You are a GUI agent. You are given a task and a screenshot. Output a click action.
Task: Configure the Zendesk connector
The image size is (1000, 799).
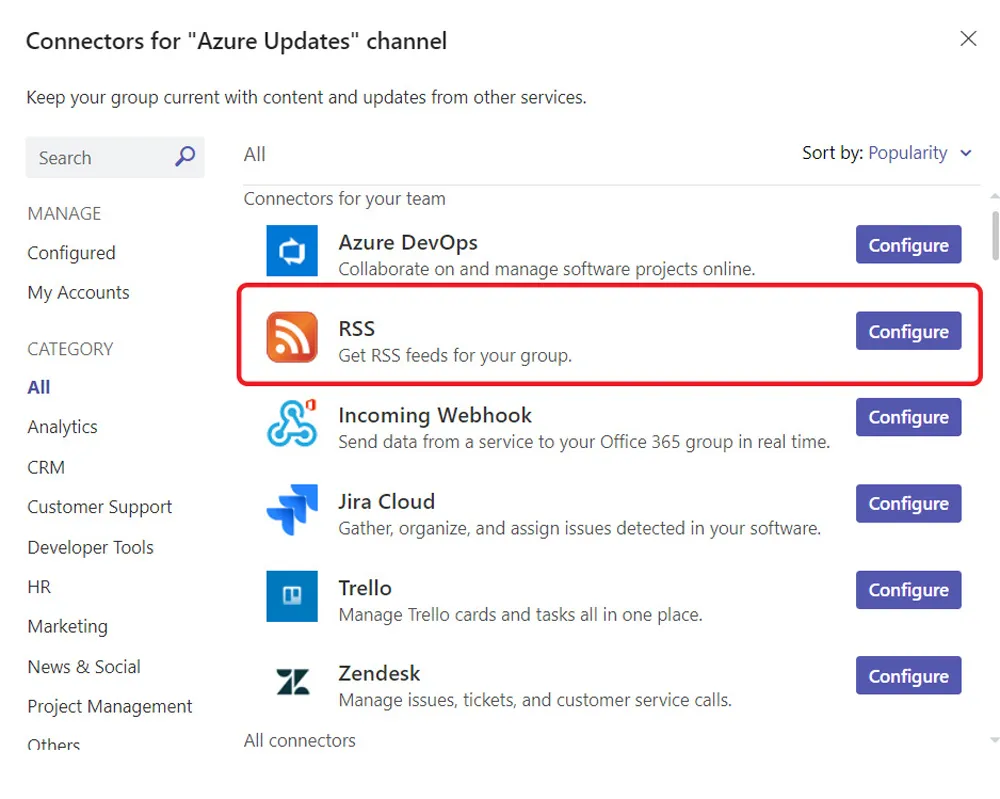click(x=908, y=675)
